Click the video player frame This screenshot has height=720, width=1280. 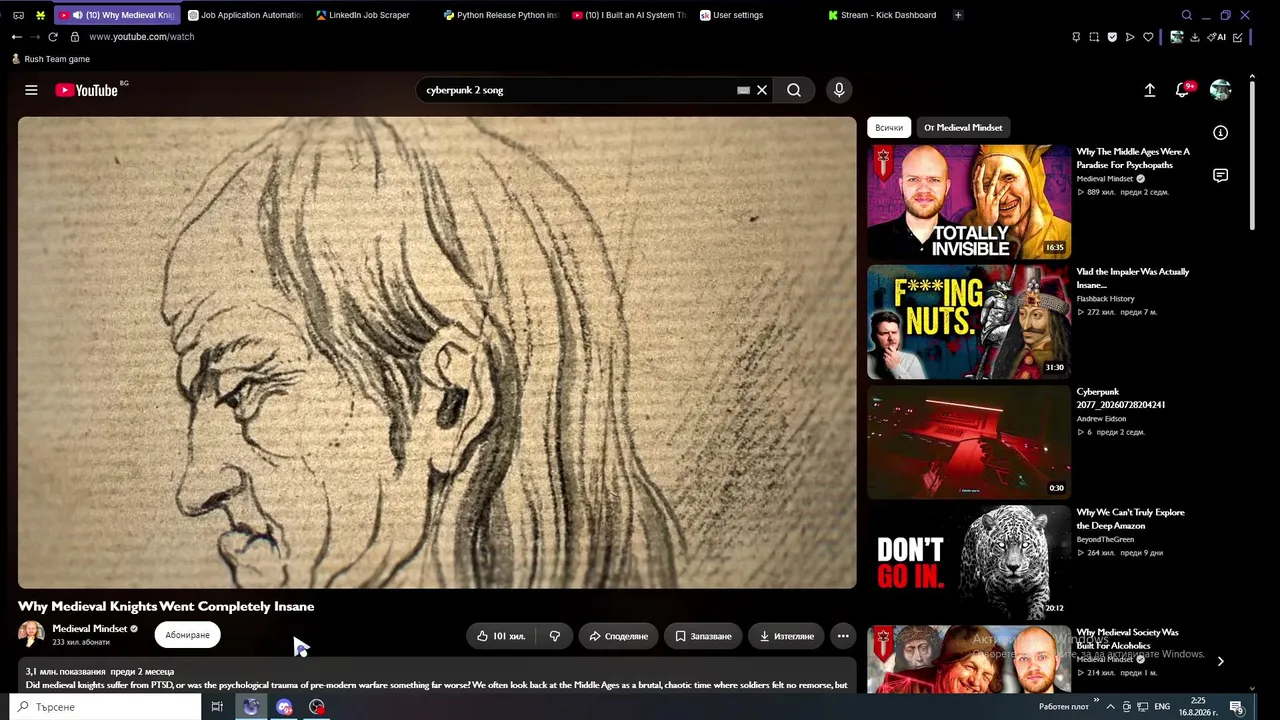[437, 353]
